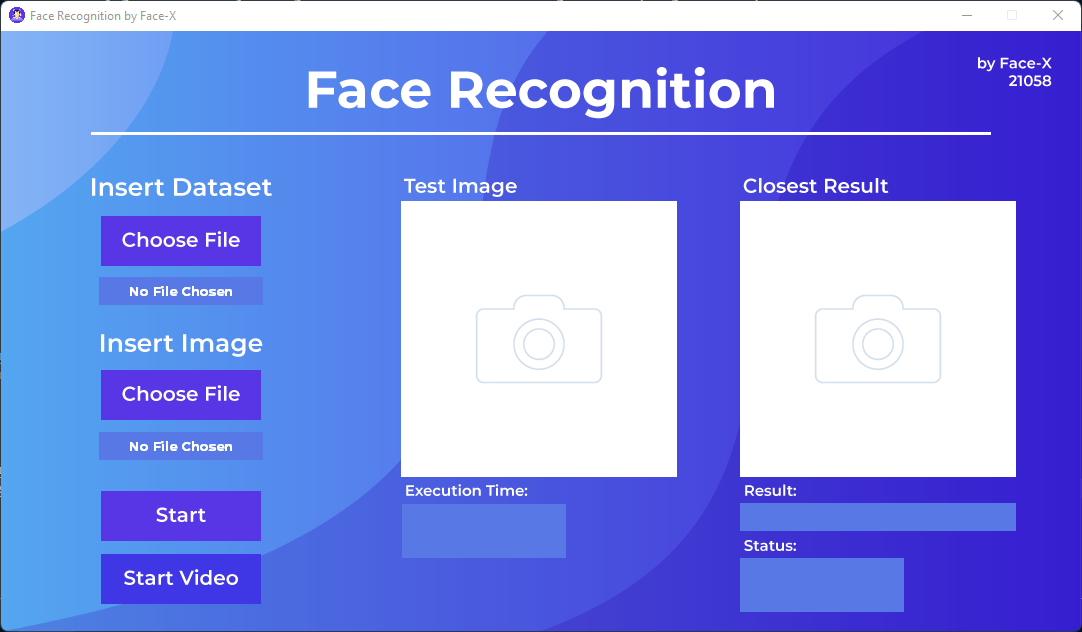
Task: Click the Closest Result camera placeholder
Action: 878,339
